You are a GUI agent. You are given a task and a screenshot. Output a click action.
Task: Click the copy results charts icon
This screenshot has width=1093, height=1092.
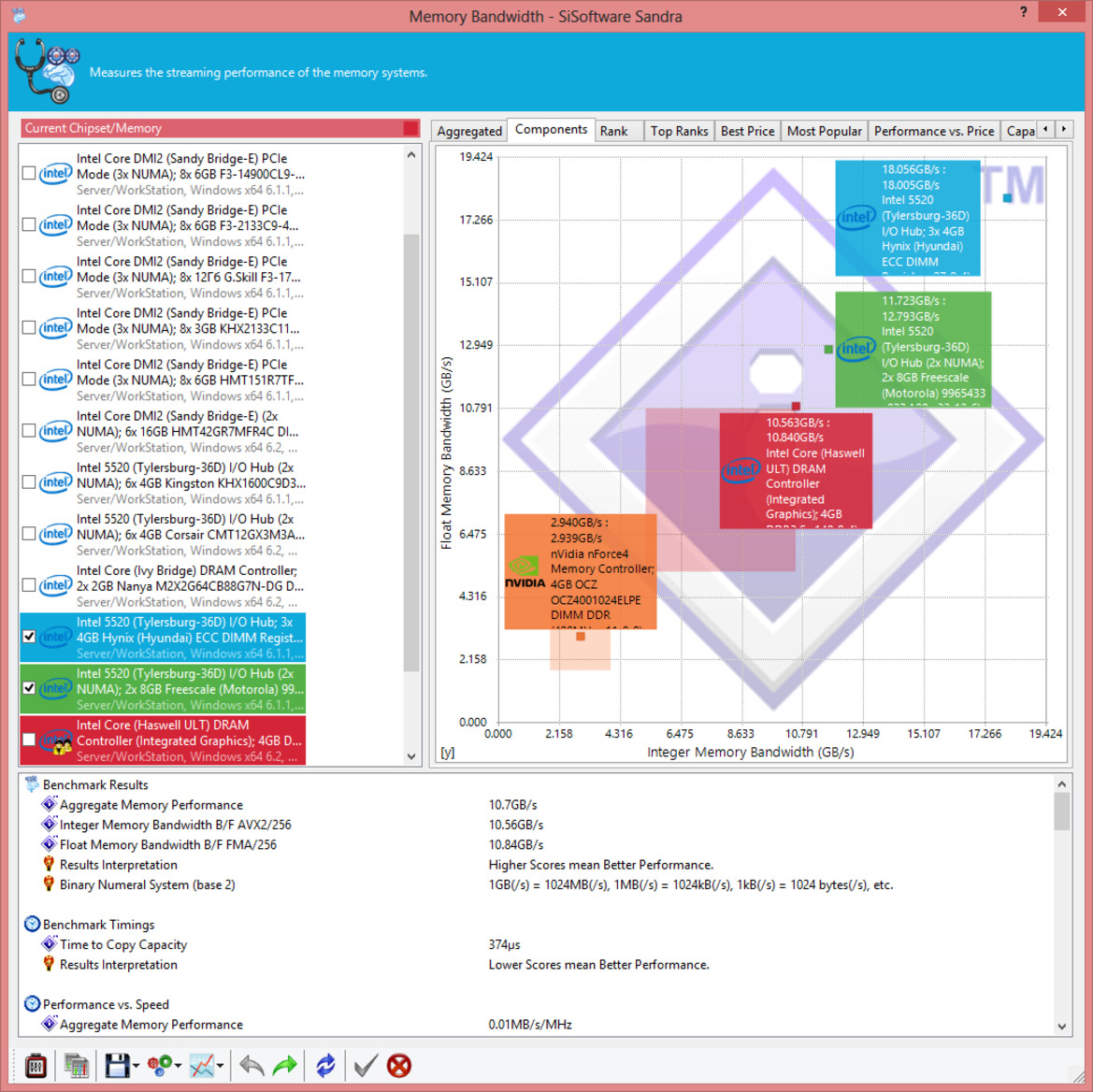click(x=76, y=1066)
